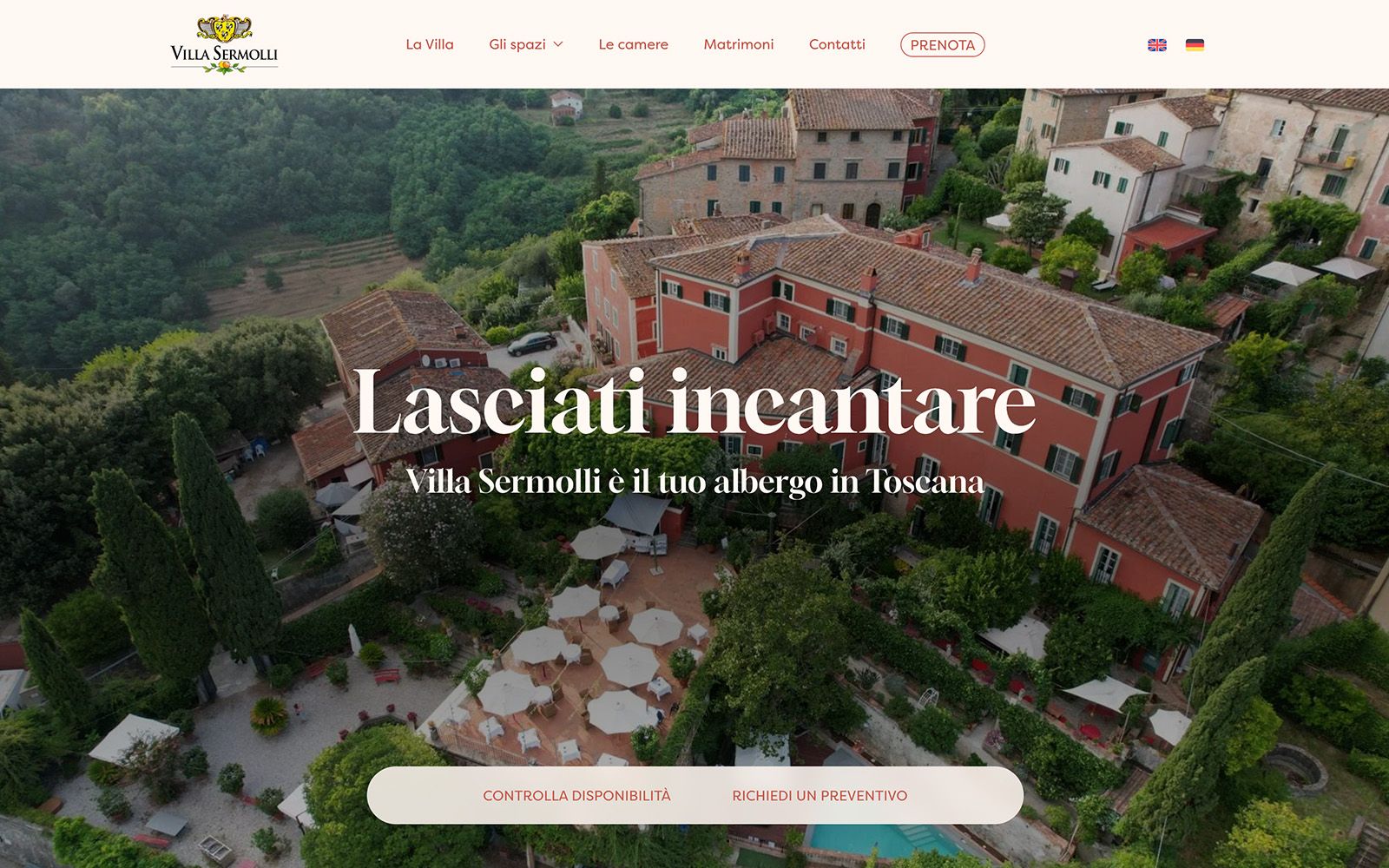Click the parked black car in photo

(x=532, y=344)
